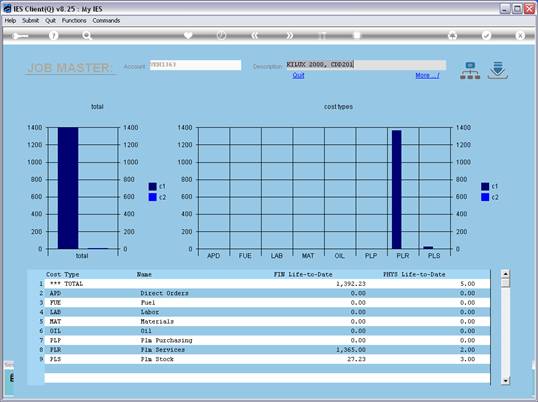Open the network hierarchy icon beside description
This screenshot has height=402, width=538.
coord(470,71)
